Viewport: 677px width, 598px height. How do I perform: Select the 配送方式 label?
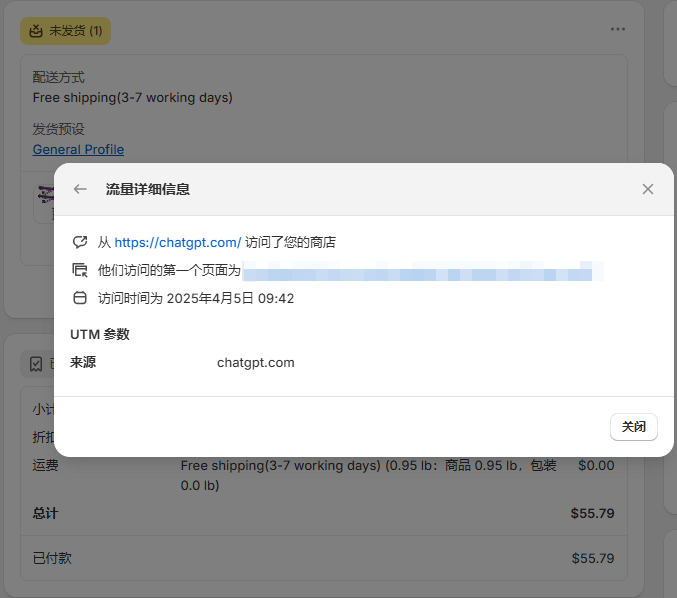coord(59,78)
